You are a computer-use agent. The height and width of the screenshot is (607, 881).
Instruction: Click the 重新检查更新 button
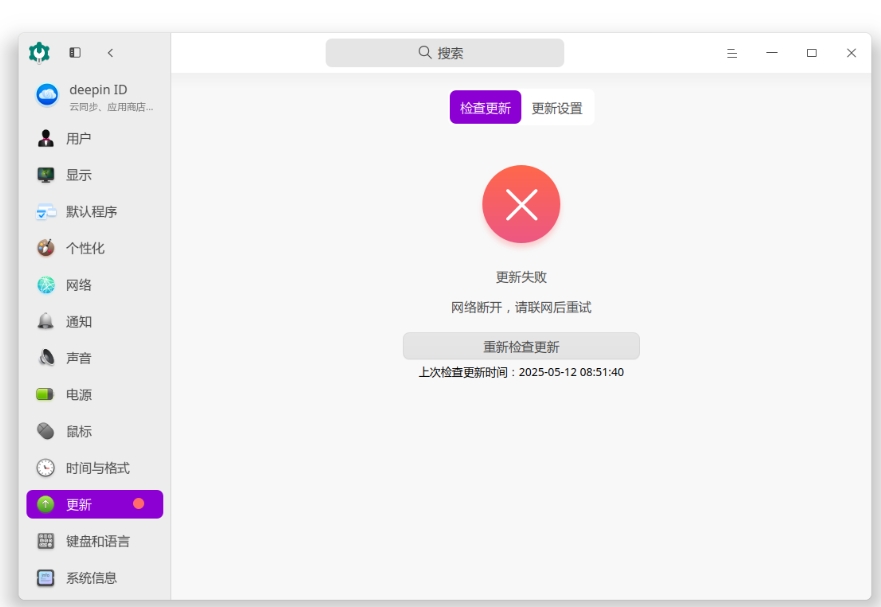(521, 346)
